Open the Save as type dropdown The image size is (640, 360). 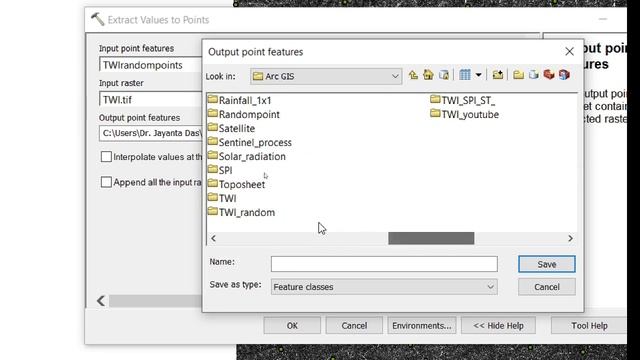pyautogui.click(x=490, y=287)
